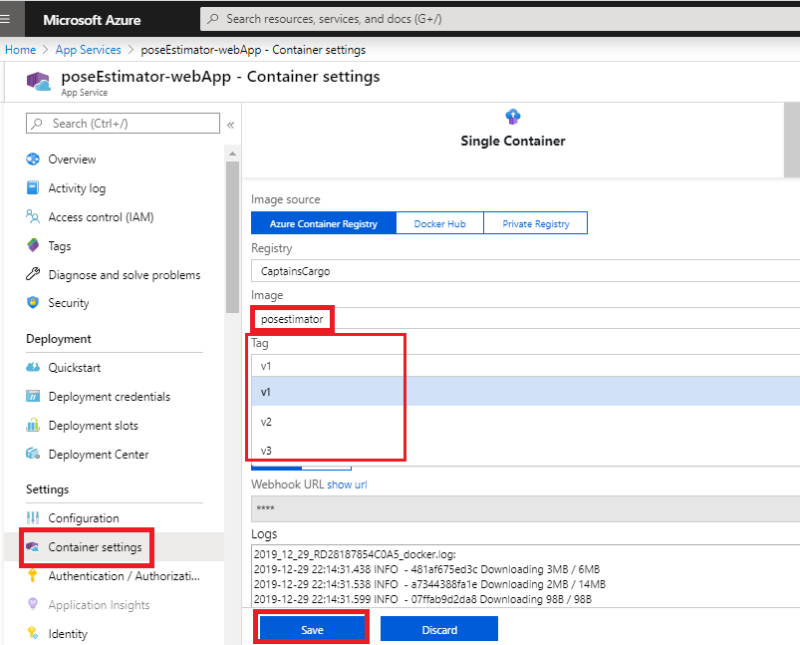Click the Home breadcrumb link
The height and width of the screenshot is (645, 800).
tap(20, 48)
